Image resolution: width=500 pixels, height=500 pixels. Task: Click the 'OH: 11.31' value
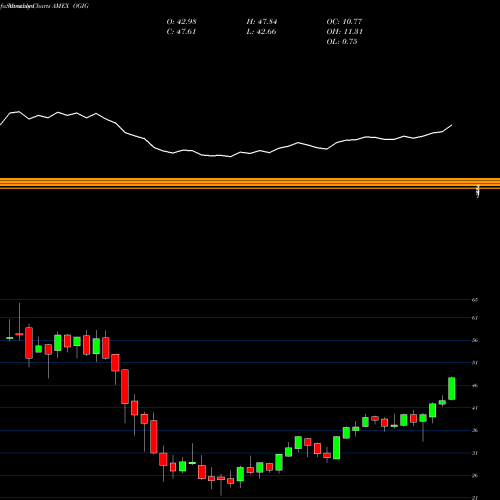tap(344, 32)
